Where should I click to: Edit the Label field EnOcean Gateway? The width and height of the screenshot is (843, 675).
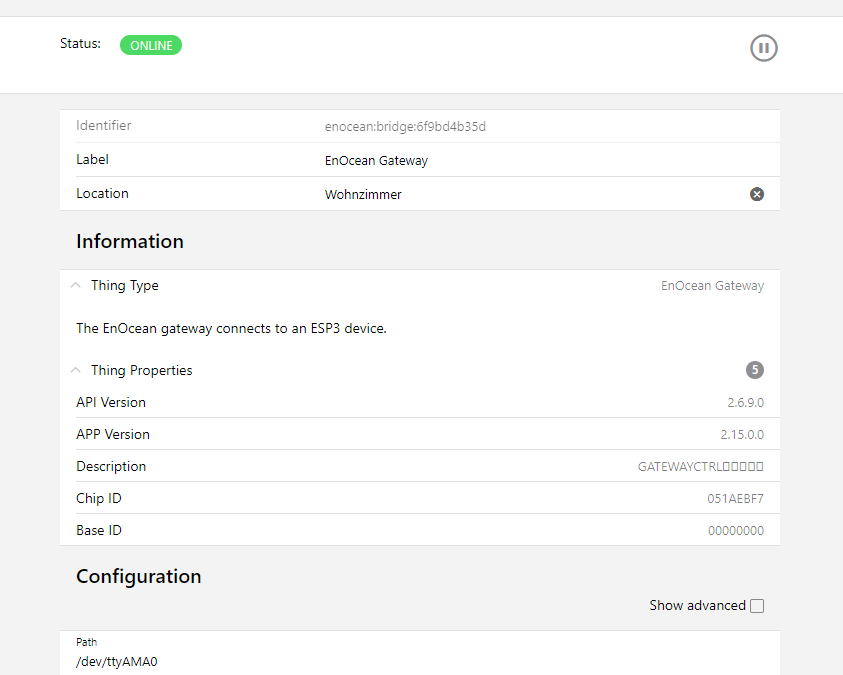pos(376,160)
